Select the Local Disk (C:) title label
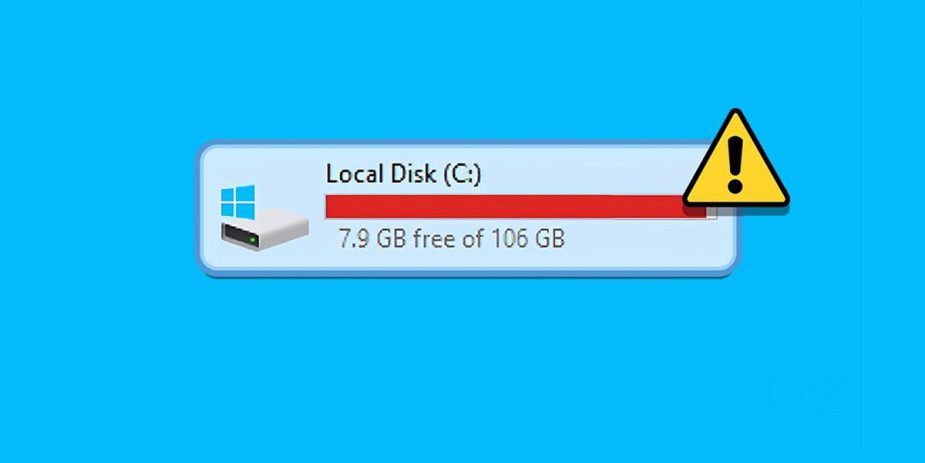Screen dimensions: 925x463 pyautogui.click(x=404, y=174)
